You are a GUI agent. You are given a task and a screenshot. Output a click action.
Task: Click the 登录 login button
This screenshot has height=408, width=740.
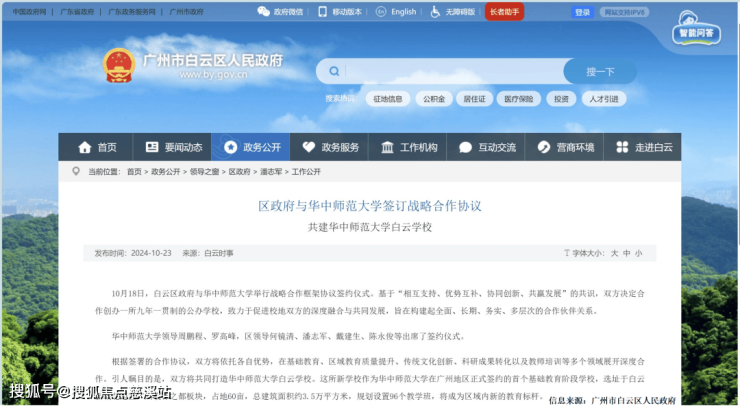(582, 12)
